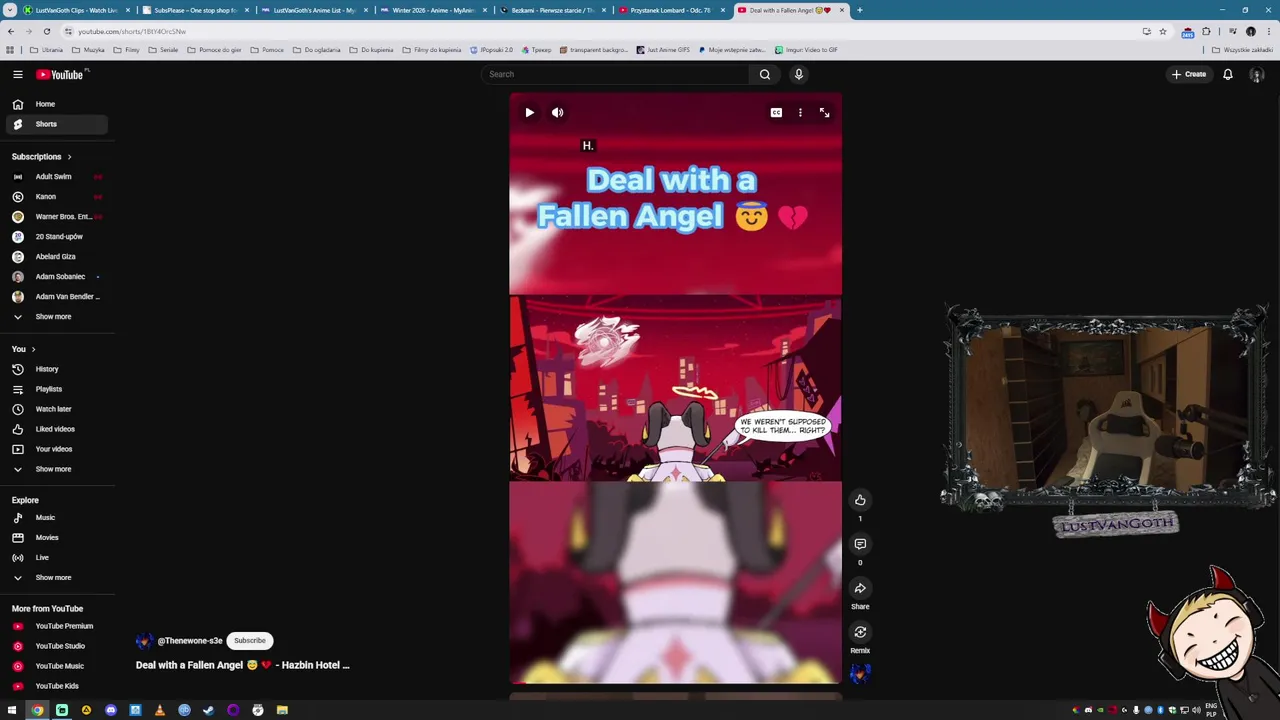Screen dimensions: 1280x720
Task: Expand the You section arrow
Action: coord(33,349)
